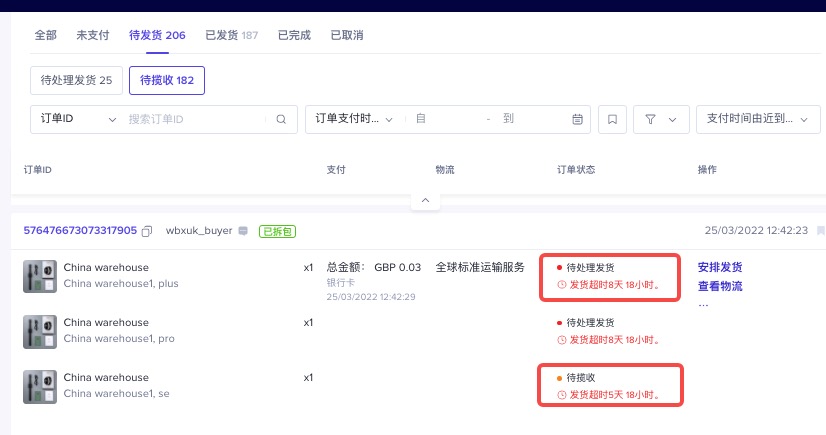
Task: Select the 待发货 206 tab
Action: coord(157,35)
